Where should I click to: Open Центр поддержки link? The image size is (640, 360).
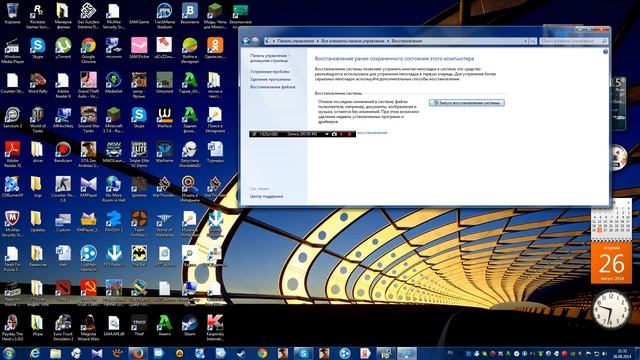266,196
